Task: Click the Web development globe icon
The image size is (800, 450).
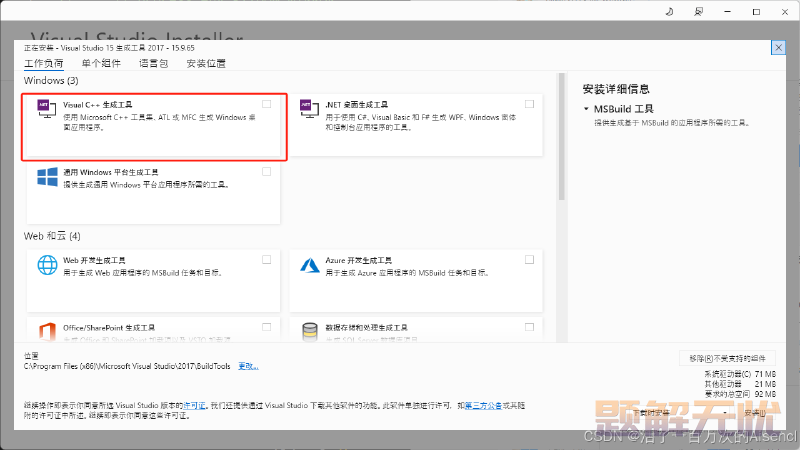Action: tap(47, 265)
